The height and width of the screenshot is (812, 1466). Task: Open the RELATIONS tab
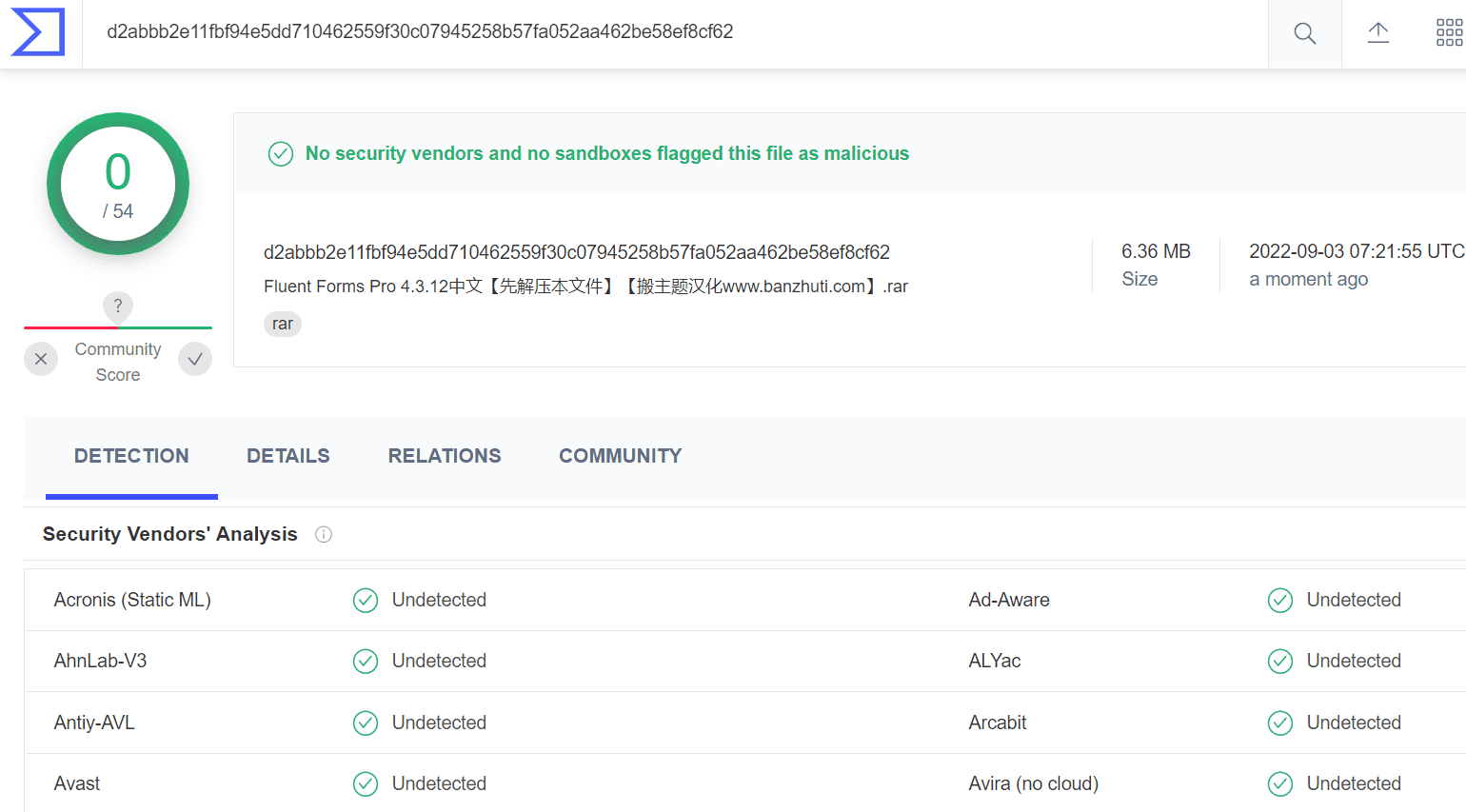[x=445, y=456]
